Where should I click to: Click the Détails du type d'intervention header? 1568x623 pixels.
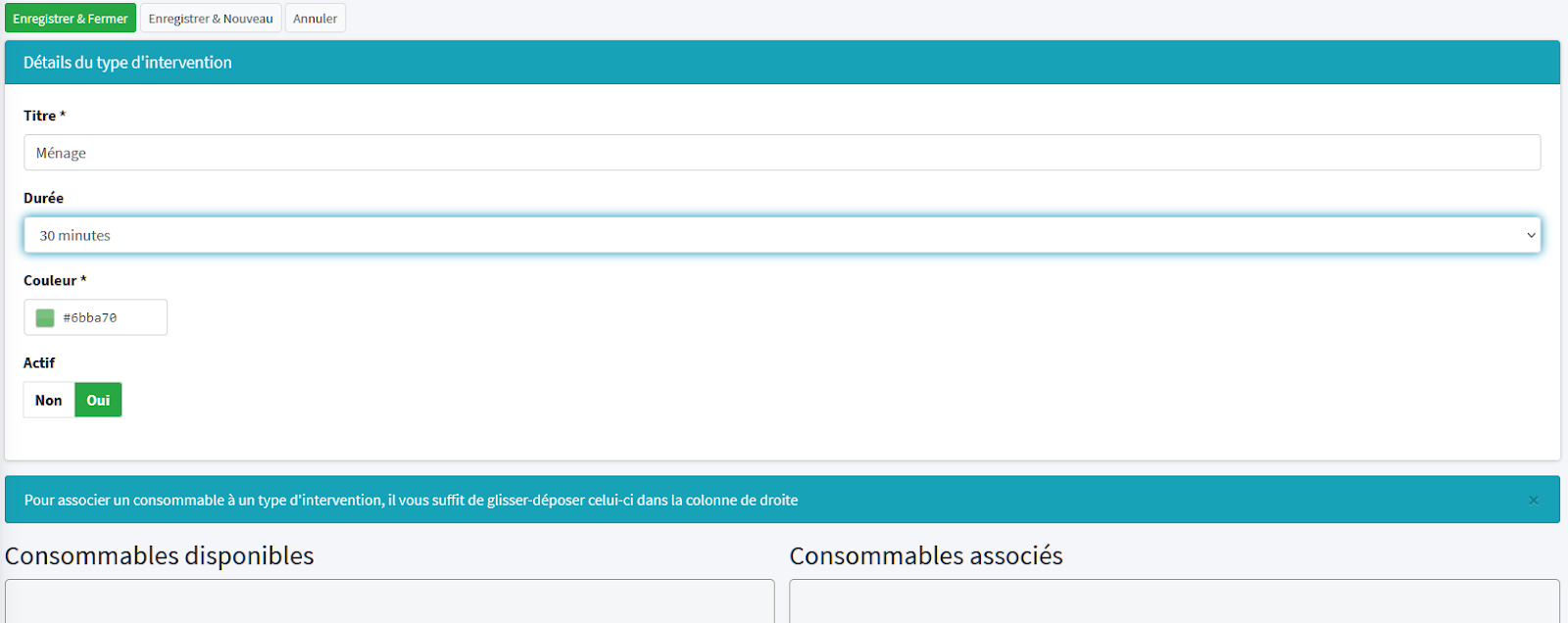tap(127, 63)
